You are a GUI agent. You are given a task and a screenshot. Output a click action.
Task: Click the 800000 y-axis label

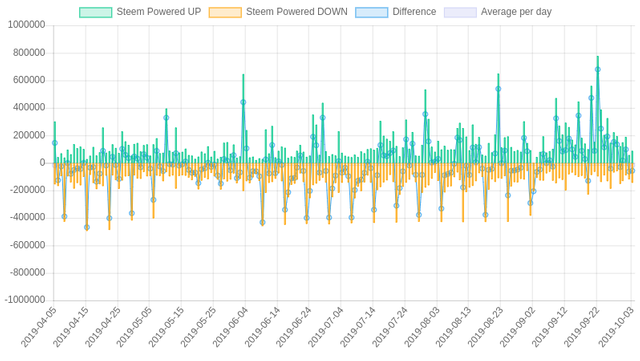pyautogui.click(x=29, y=53)
